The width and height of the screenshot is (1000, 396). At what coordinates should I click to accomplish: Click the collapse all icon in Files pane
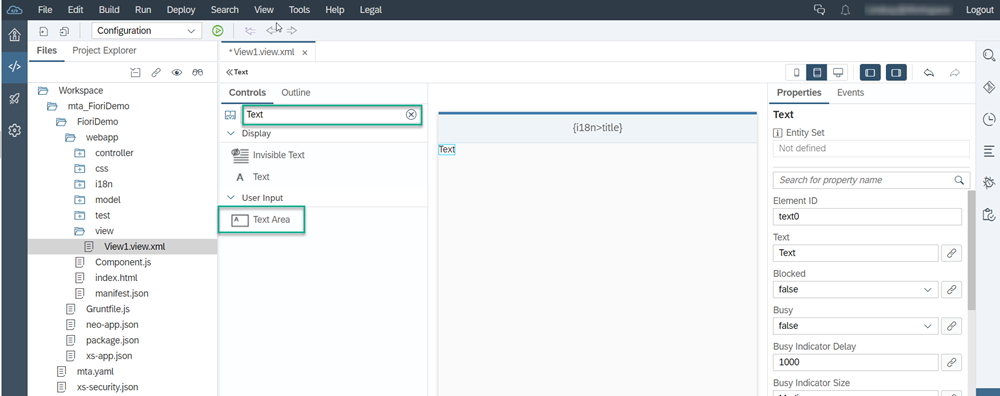coord(135,73)
